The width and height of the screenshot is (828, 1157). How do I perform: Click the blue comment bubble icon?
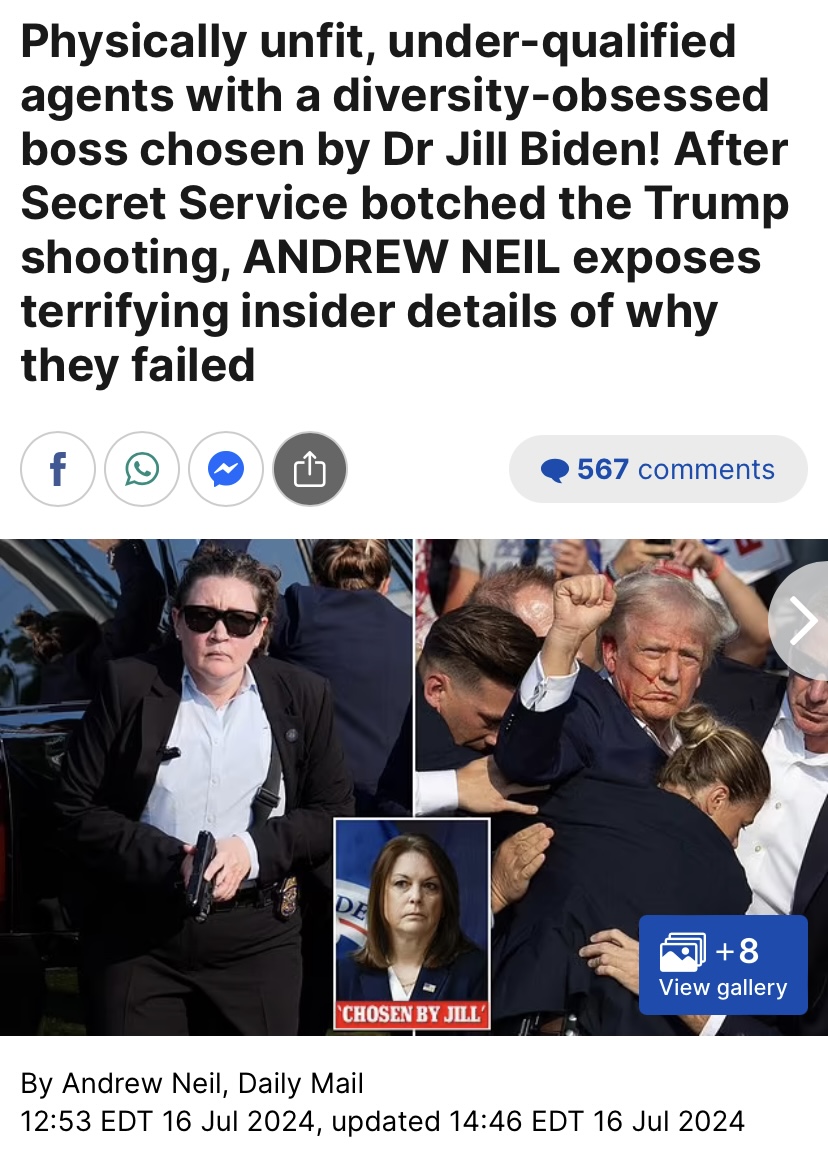tap(554, 470)
